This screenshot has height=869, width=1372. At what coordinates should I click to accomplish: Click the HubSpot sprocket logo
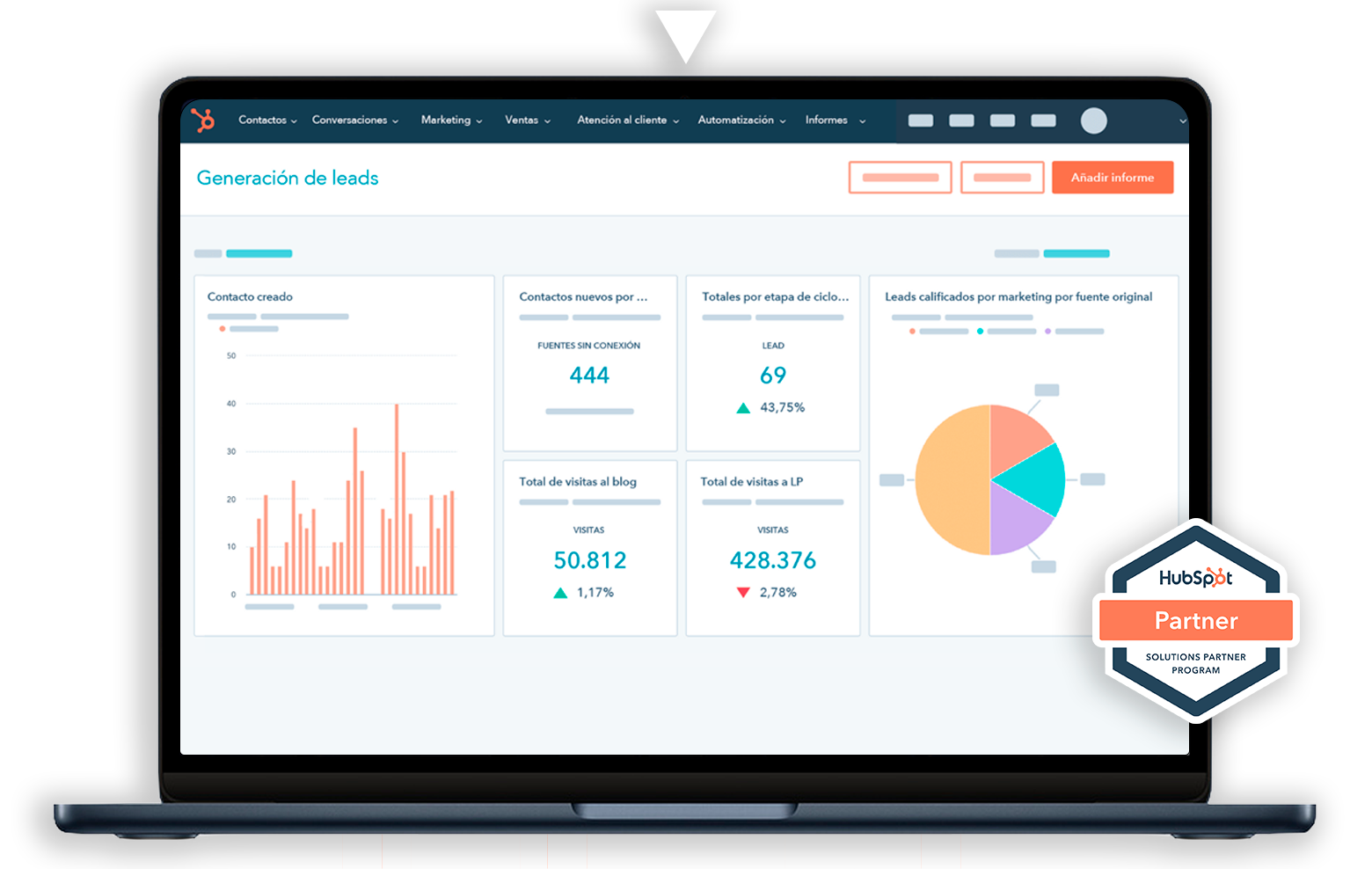coord(203,120)
